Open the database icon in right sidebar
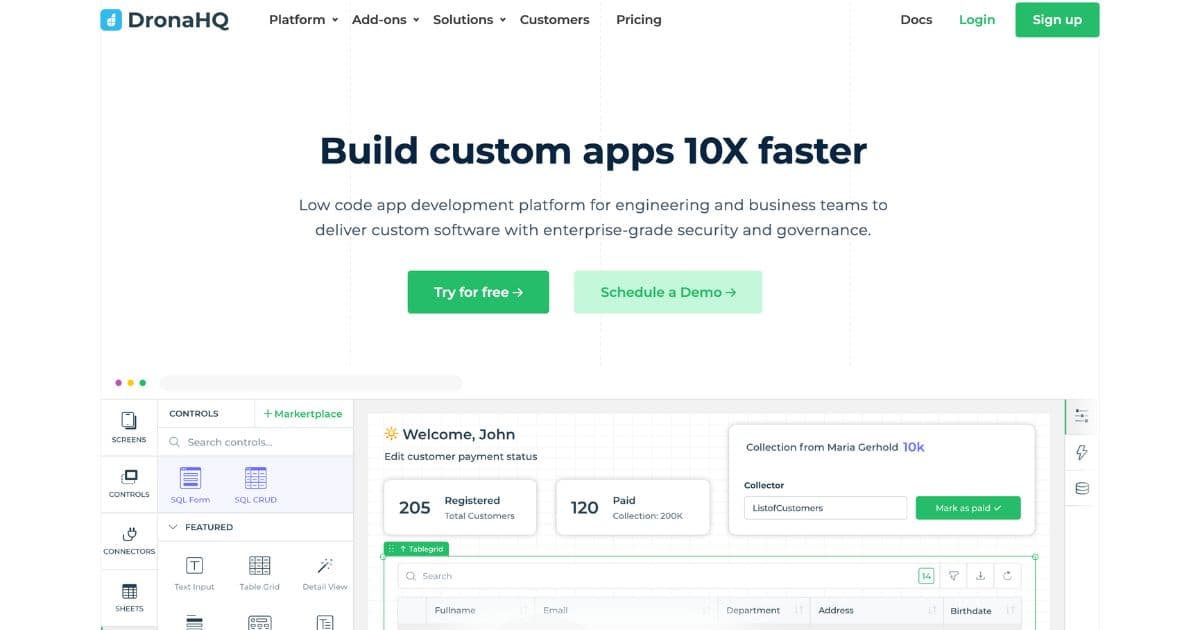Screen dimensions: 1200x630 tap(1081, 489)
